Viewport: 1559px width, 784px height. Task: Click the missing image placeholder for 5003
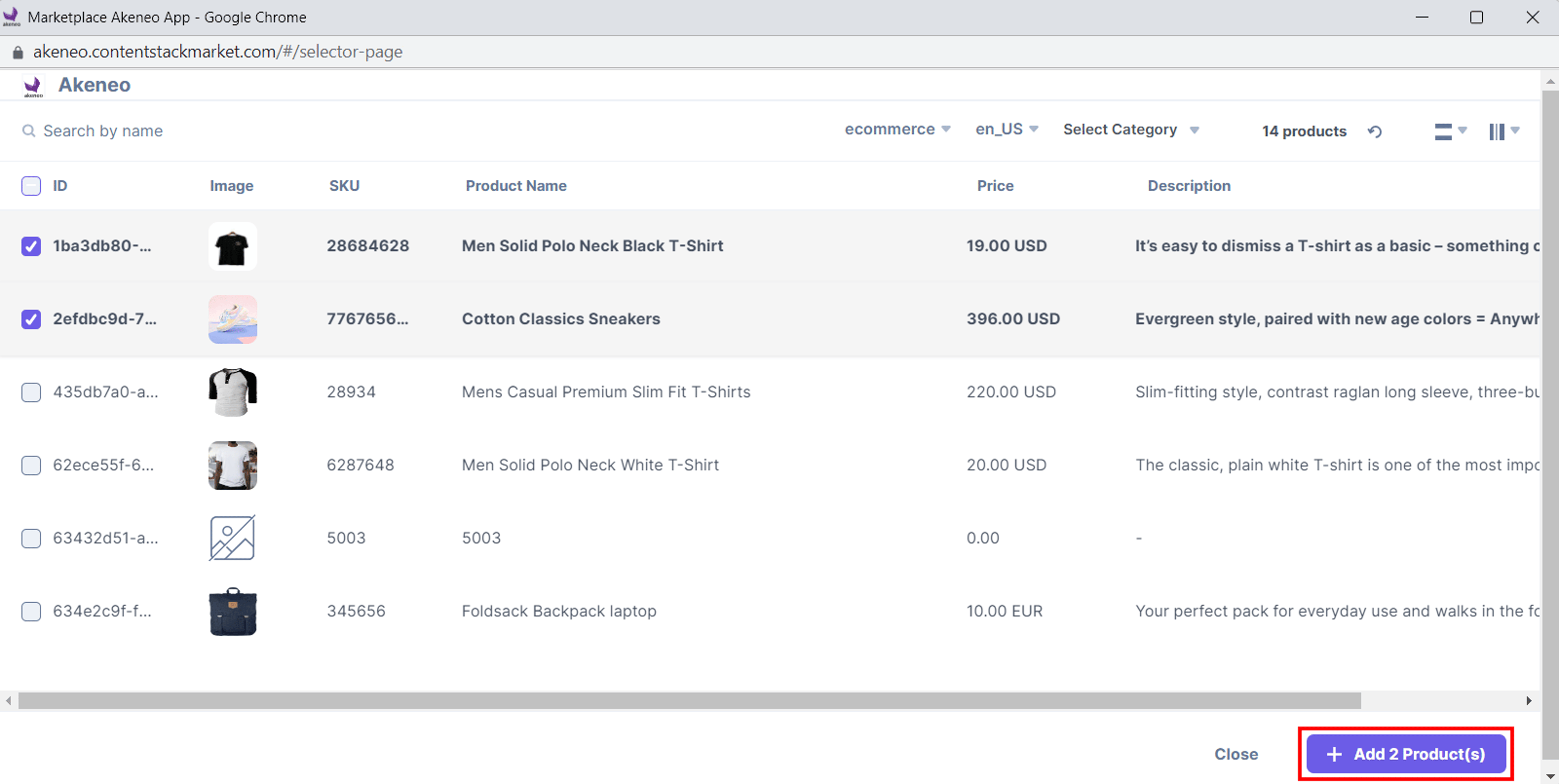232,538
